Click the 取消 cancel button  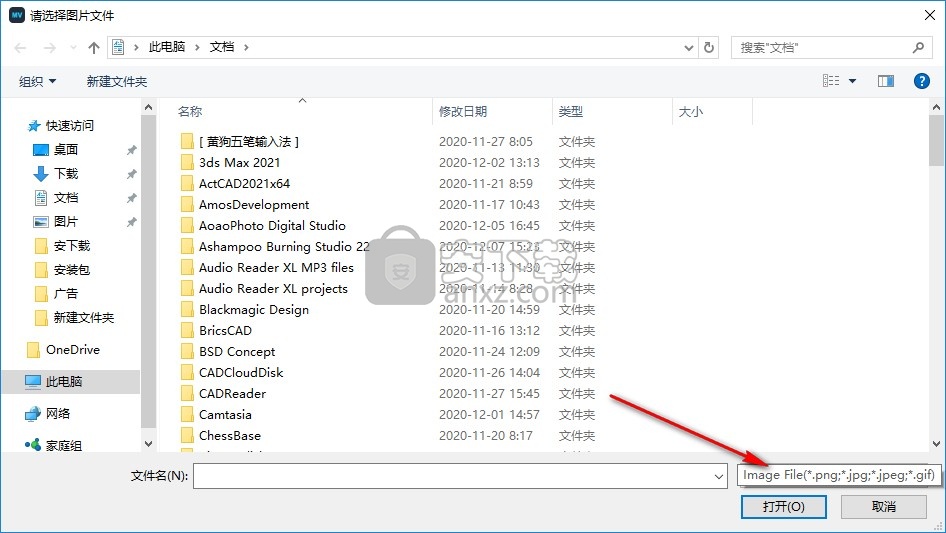884,507
